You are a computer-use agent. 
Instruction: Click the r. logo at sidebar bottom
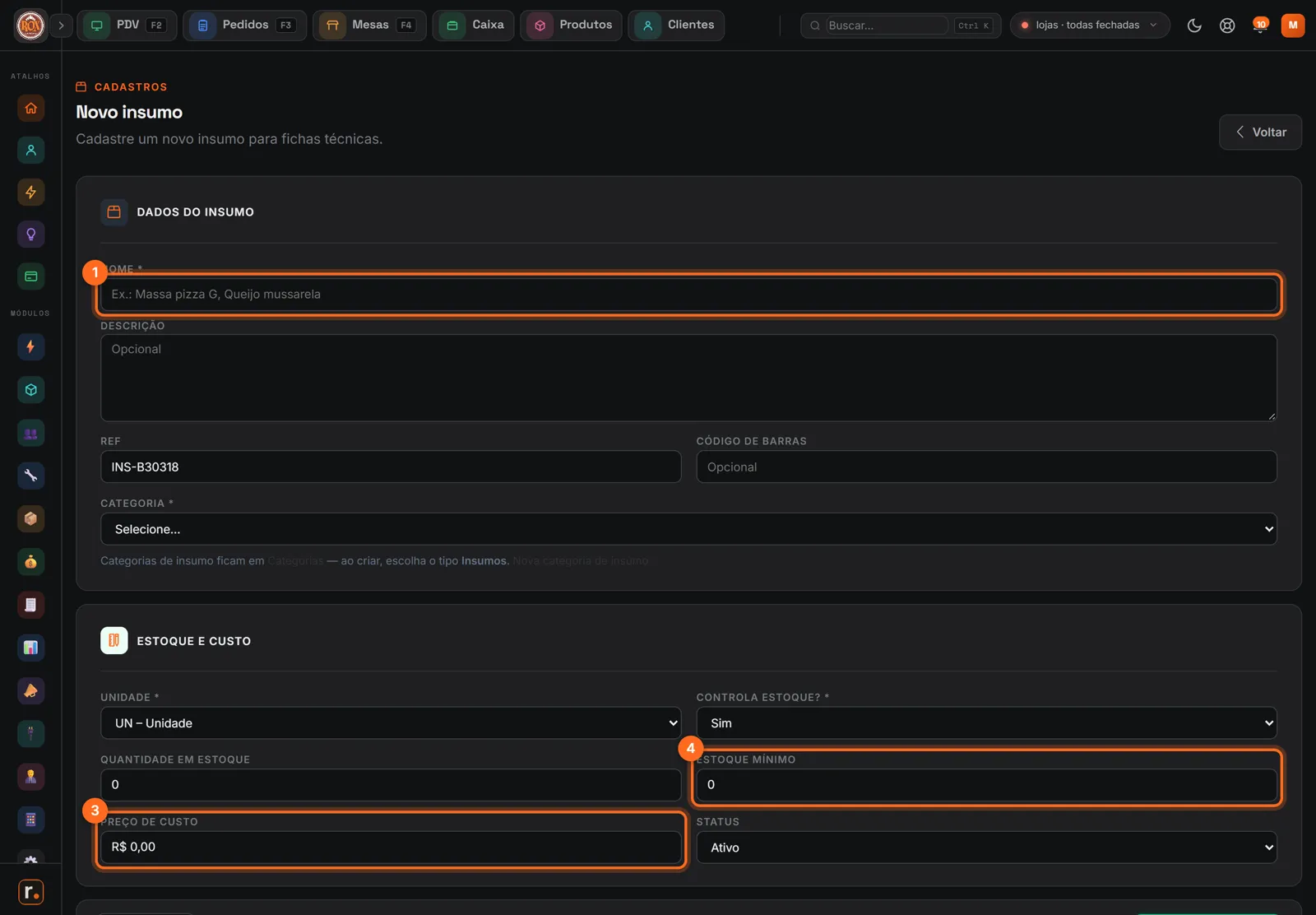[30, 892]
